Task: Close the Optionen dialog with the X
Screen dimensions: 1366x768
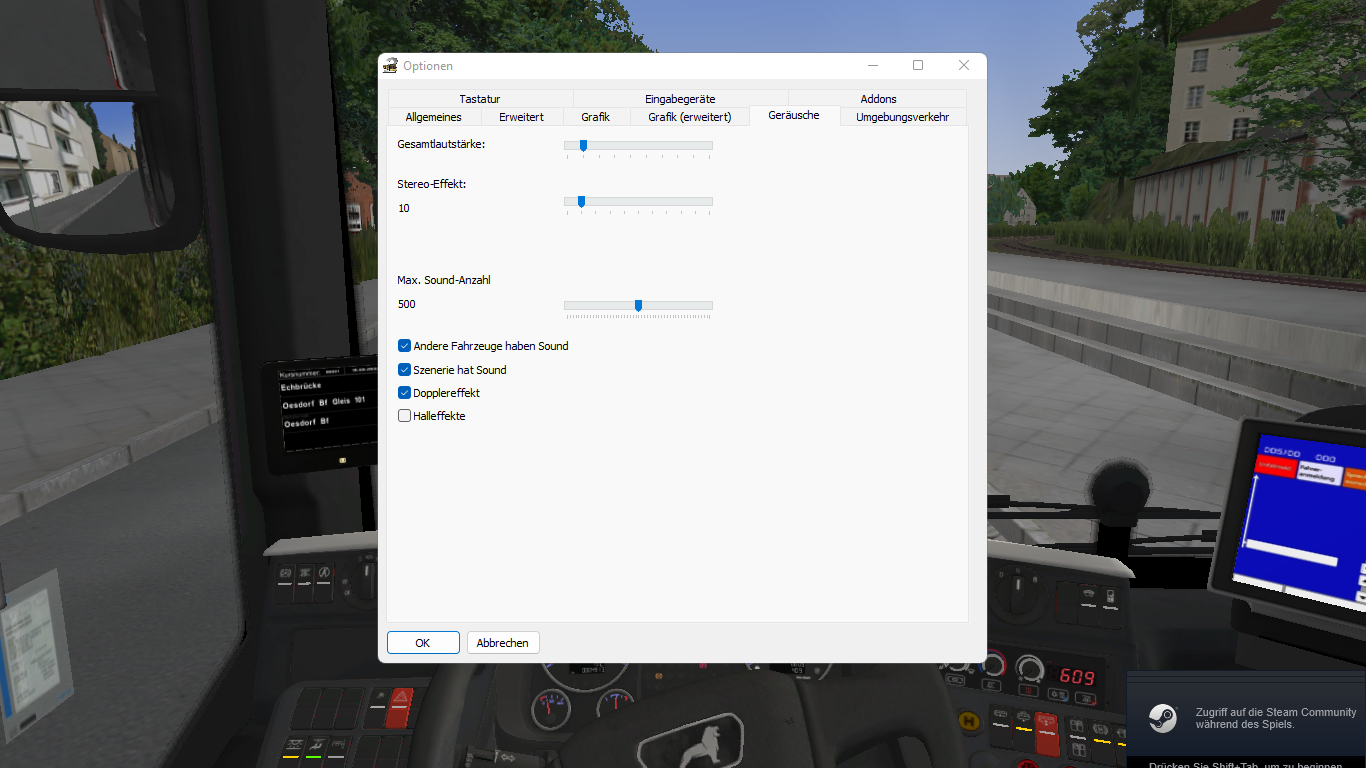Action: [963, 66]
